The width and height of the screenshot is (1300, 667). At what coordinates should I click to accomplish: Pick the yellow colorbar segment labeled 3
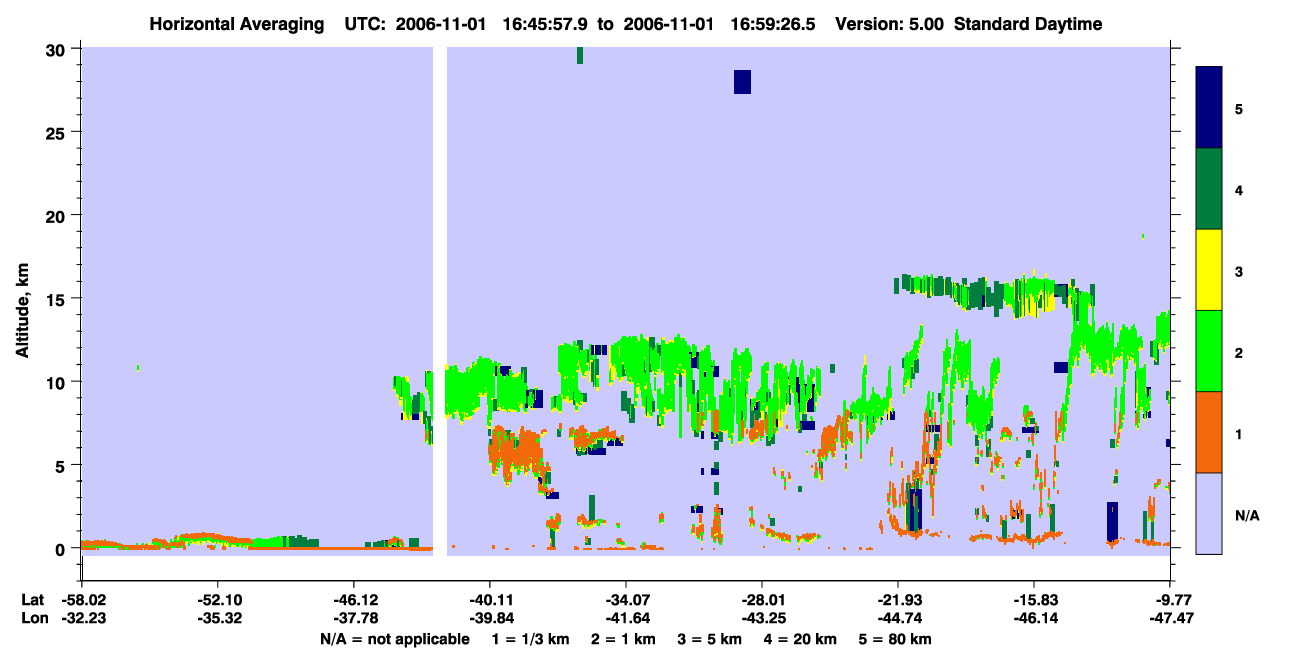click(x=1209, y=270)
